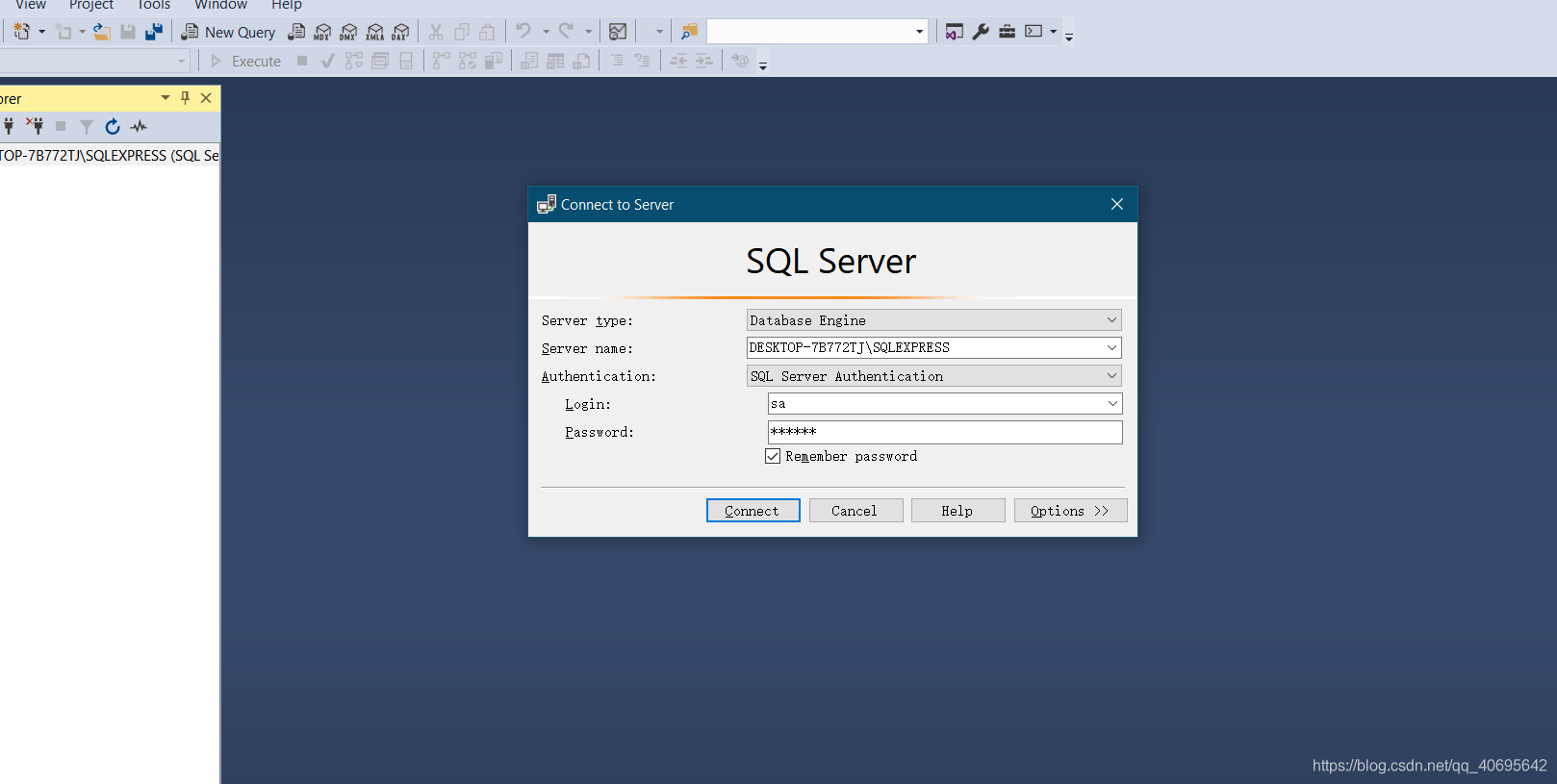Click the Cancel button in dialog

click(x=855, y=511)
